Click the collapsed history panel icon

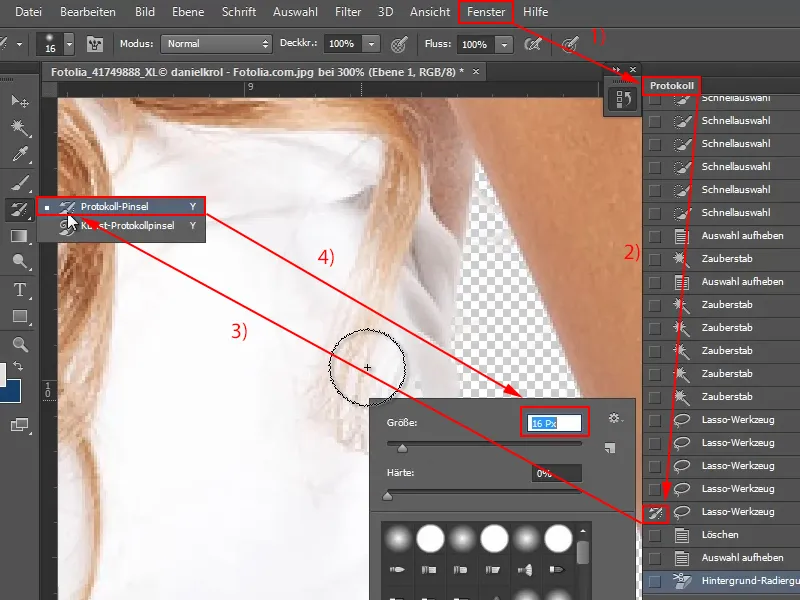click(x=623, y=100)
